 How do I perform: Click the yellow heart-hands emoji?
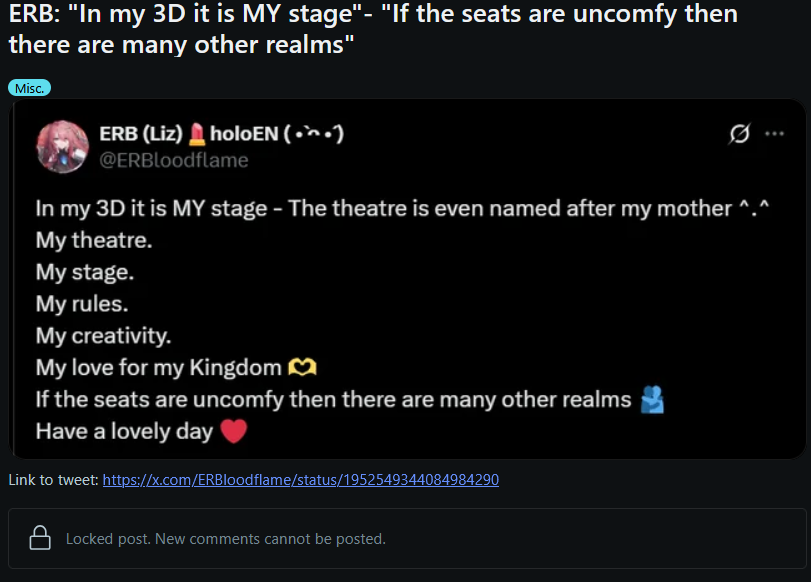tap(302, 367)
